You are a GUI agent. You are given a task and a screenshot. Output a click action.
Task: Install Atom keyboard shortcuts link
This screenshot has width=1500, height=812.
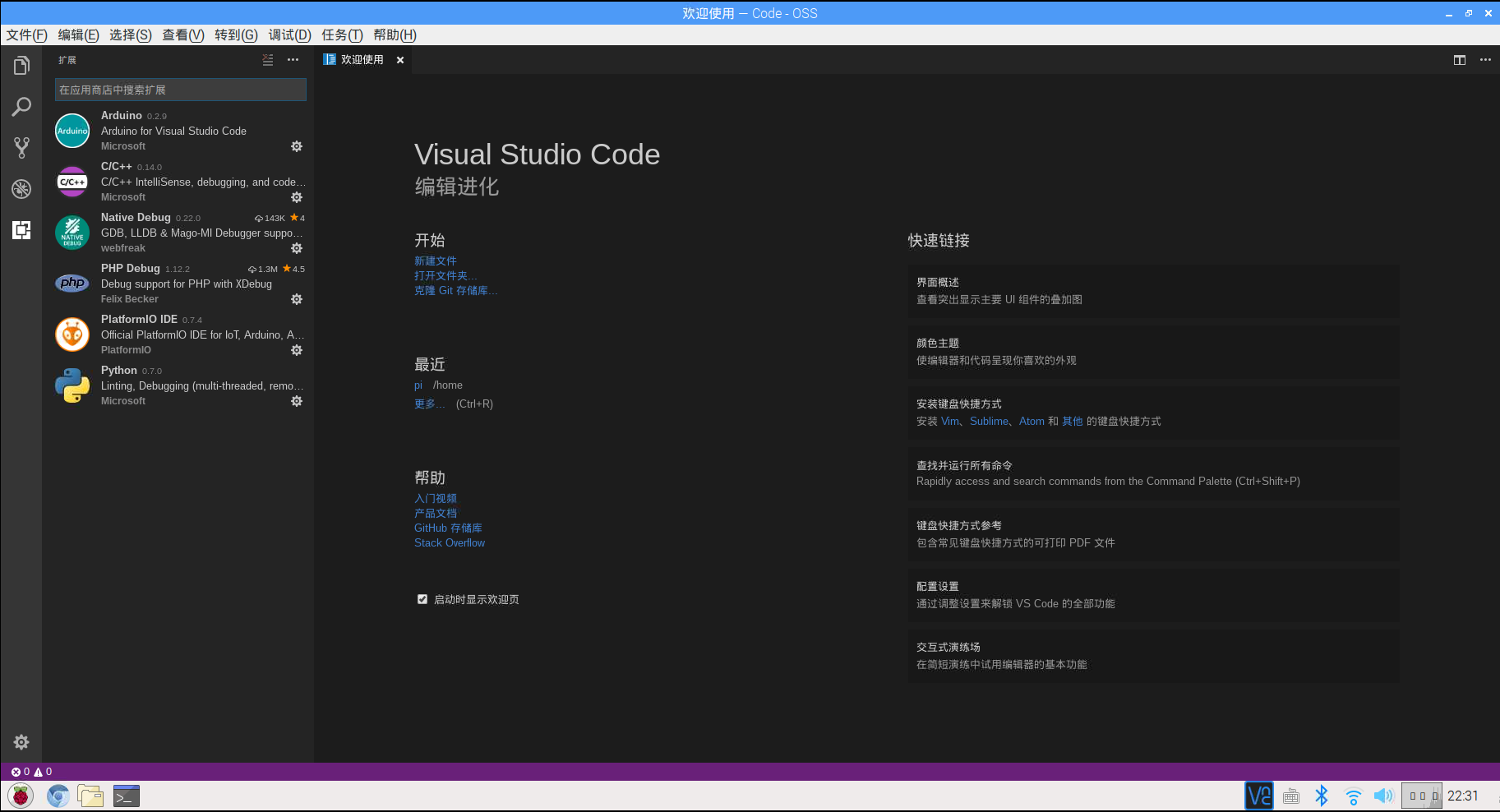click(x=1032, y=422)
